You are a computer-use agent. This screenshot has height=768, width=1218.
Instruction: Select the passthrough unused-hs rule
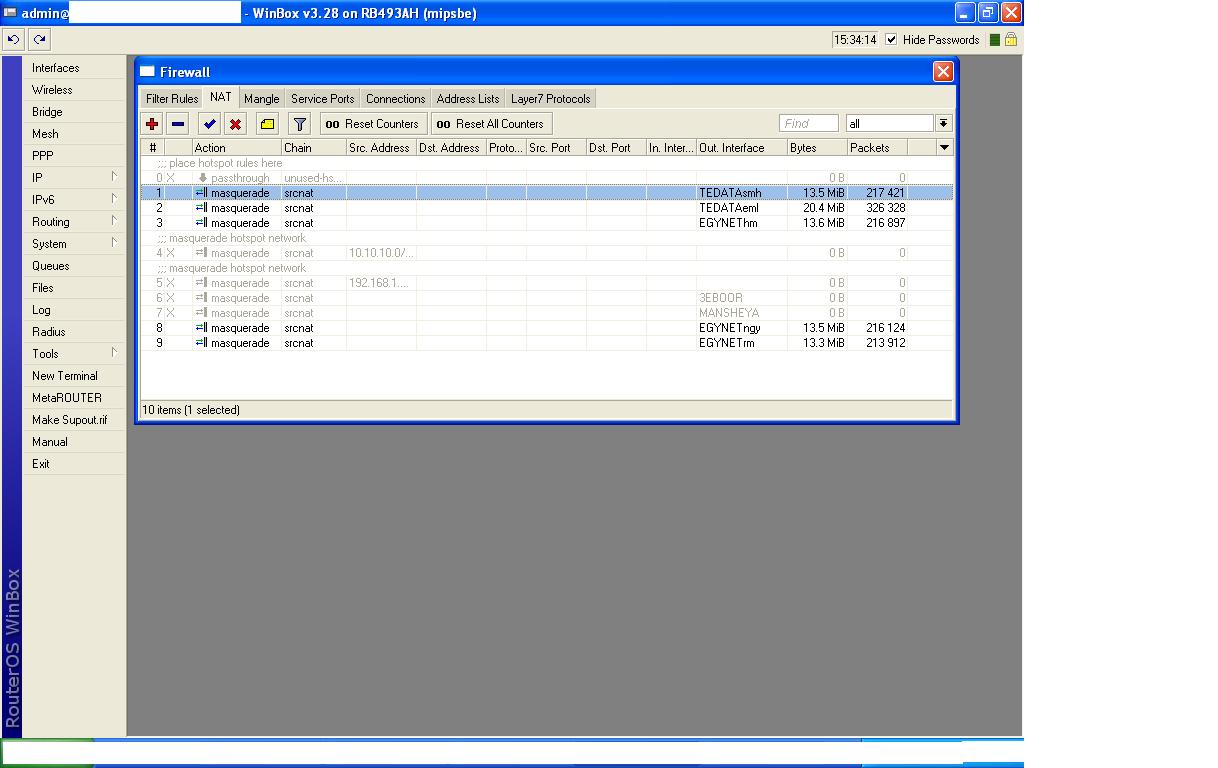(x=547, y=178)
